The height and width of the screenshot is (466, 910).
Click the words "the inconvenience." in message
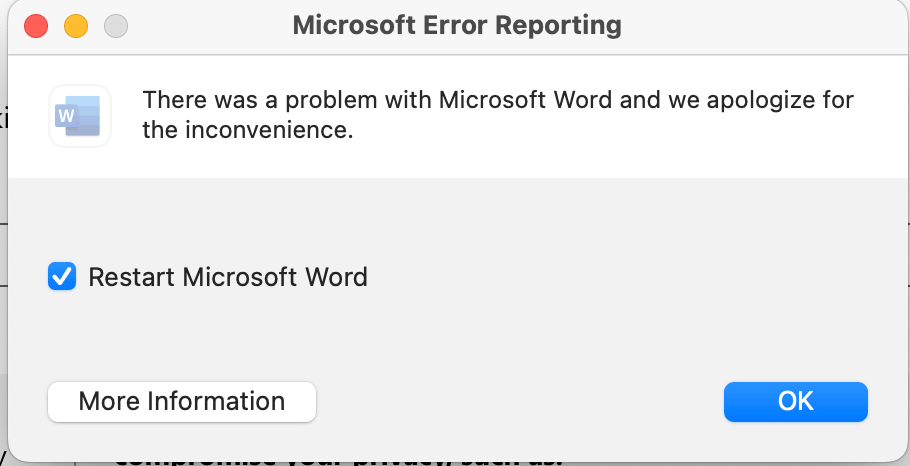tap(248, 130)
